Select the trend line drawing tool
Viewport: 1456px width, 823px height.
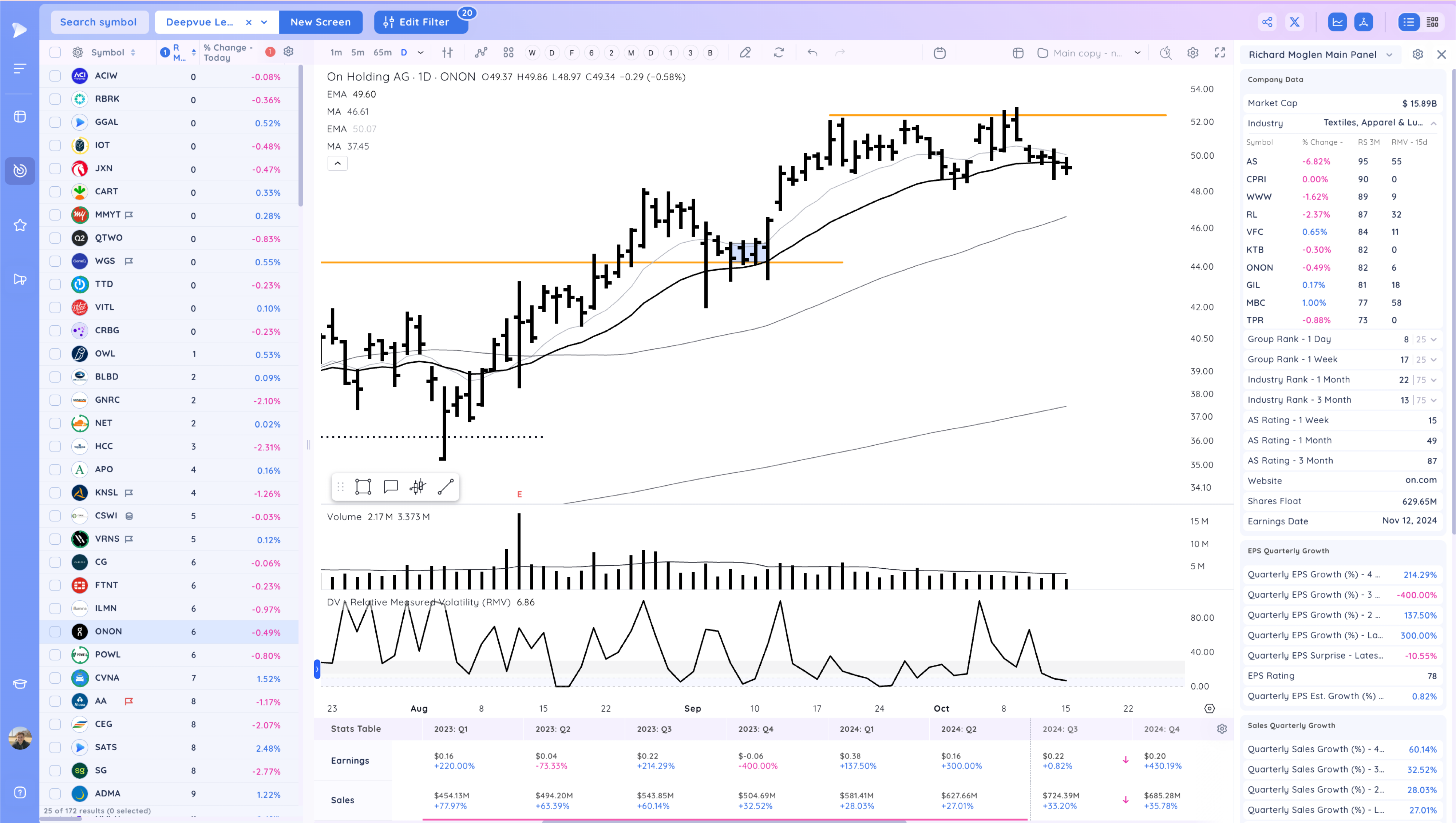click(x=446, y=487)
